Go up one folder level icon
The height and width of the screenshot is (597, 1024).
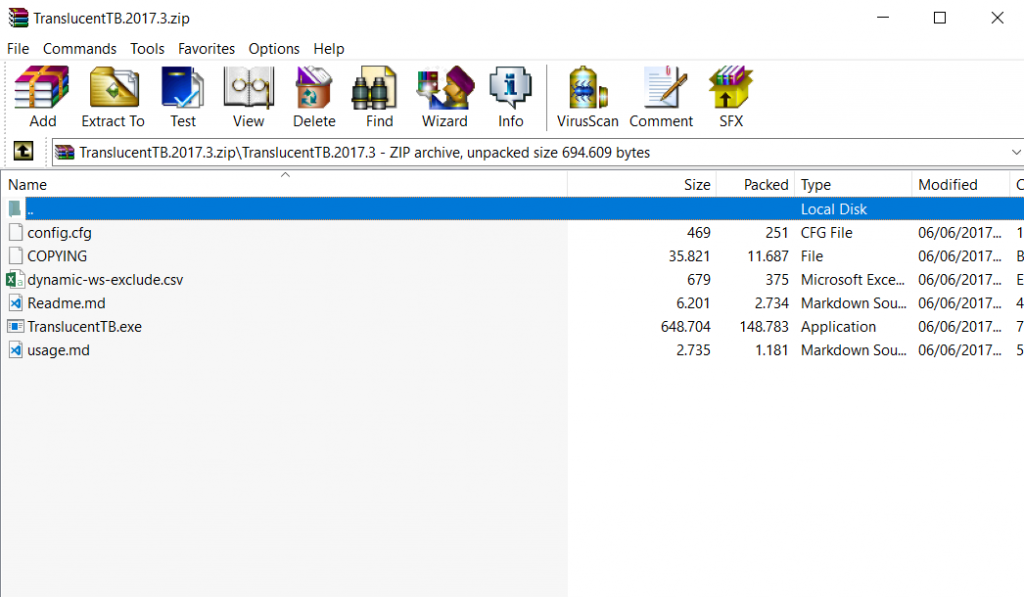tap(23, 152)
